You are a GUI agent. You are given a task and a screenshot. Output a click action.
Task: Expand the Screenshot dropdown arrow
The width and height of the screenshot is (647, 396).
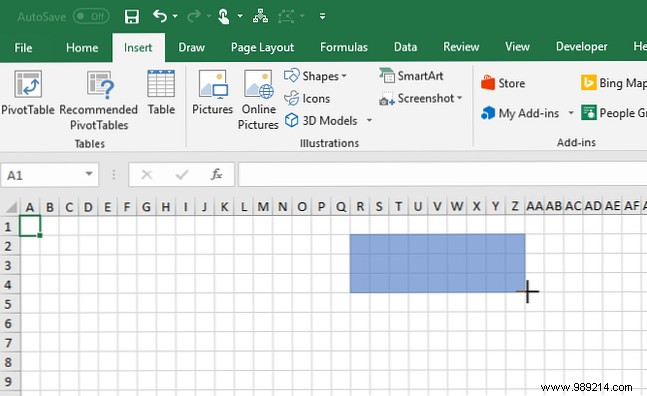pyautogui.click(x=459, y=98)
